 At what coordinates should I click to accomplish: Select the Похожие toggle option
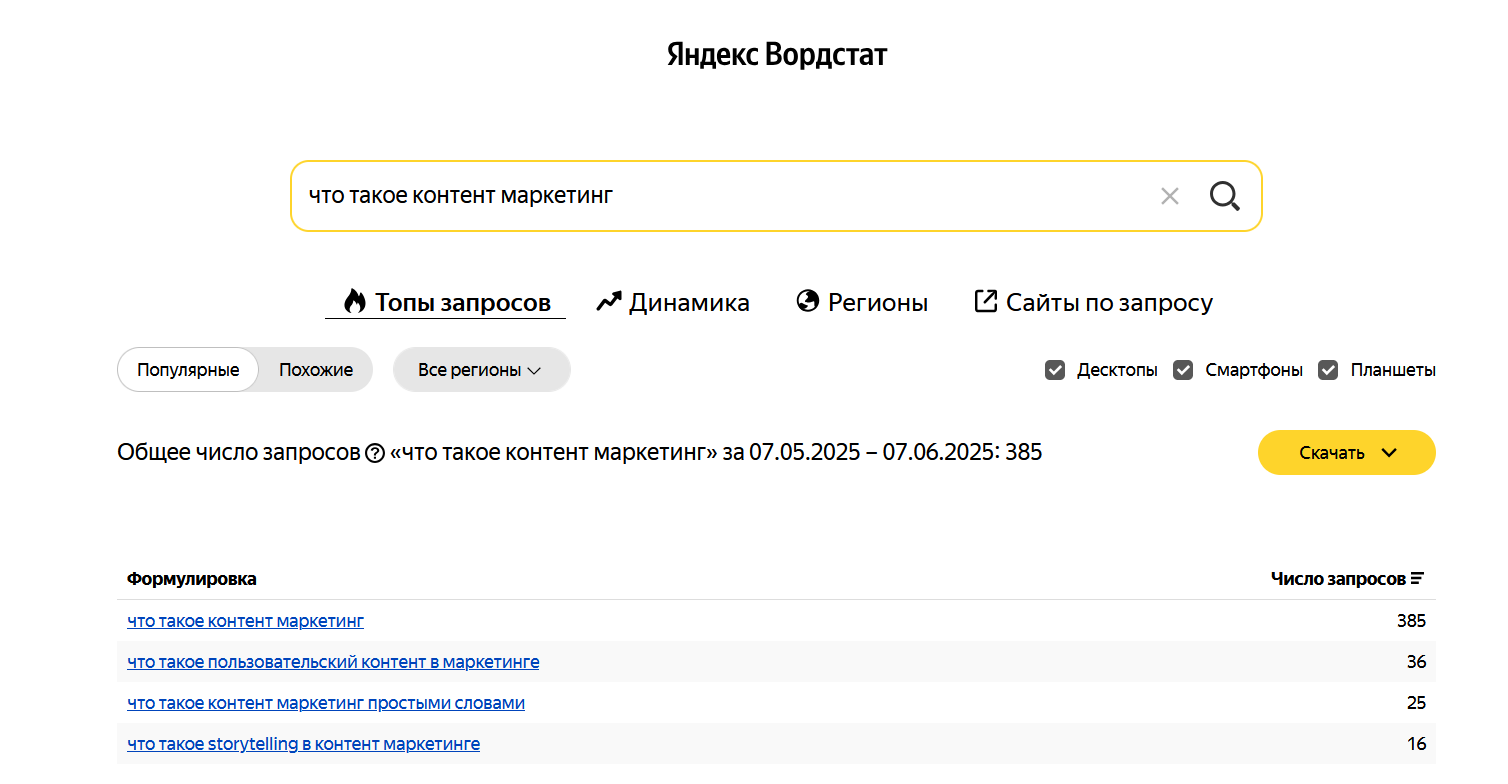(x=316, y=370)
